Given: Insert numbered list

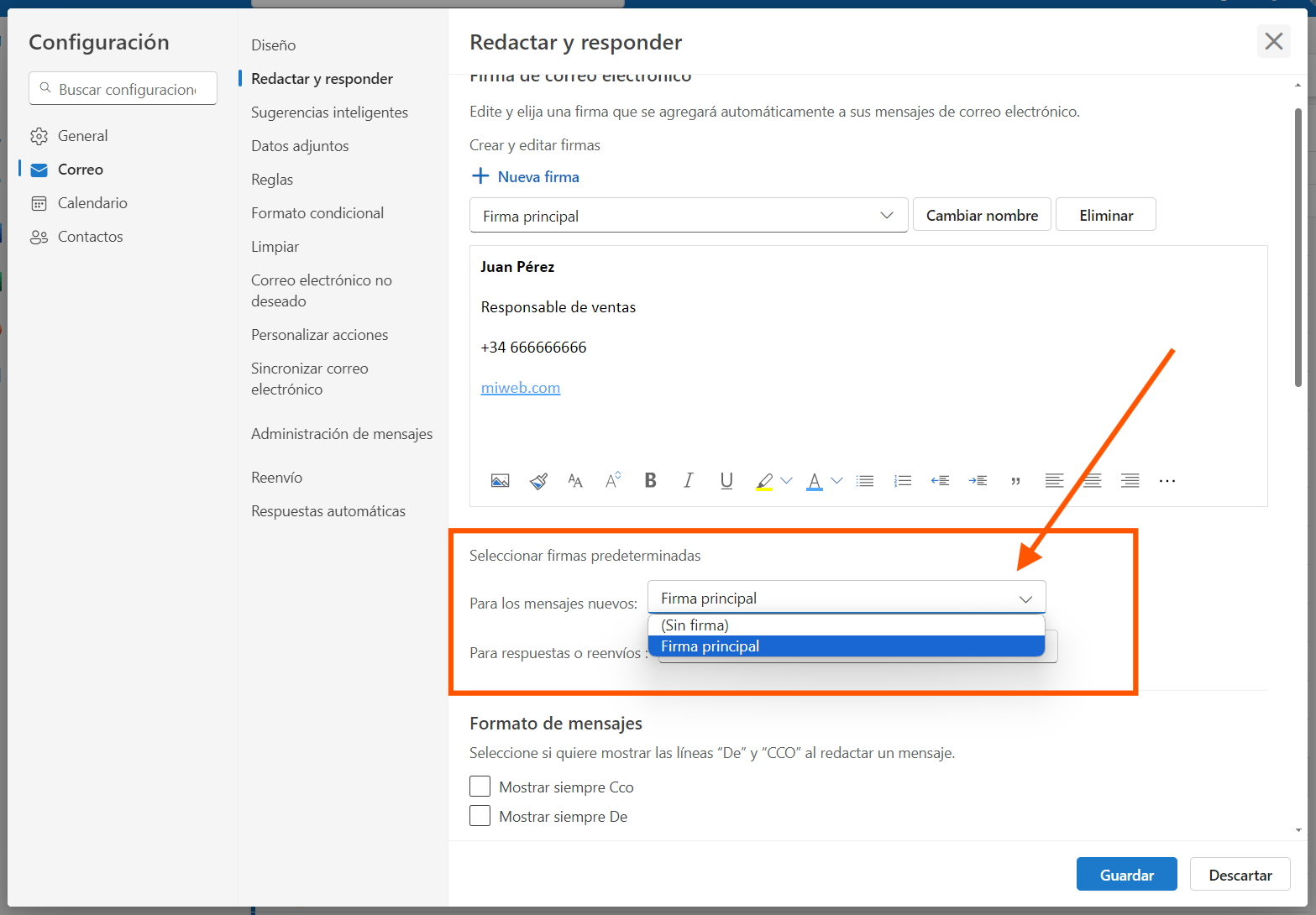Looking at the screenshot, I should [x=903, y=481].
